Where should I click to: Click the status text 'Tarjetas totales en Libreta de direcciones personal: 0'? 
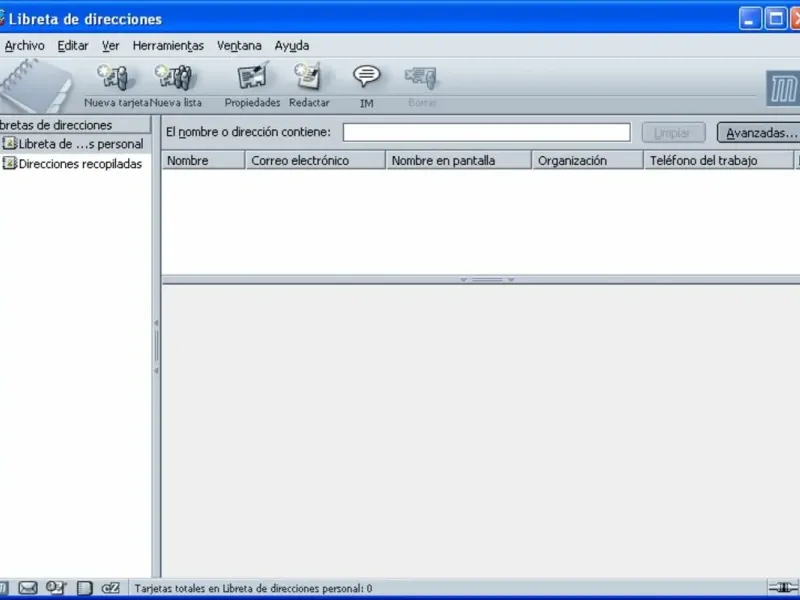point(253,588)
